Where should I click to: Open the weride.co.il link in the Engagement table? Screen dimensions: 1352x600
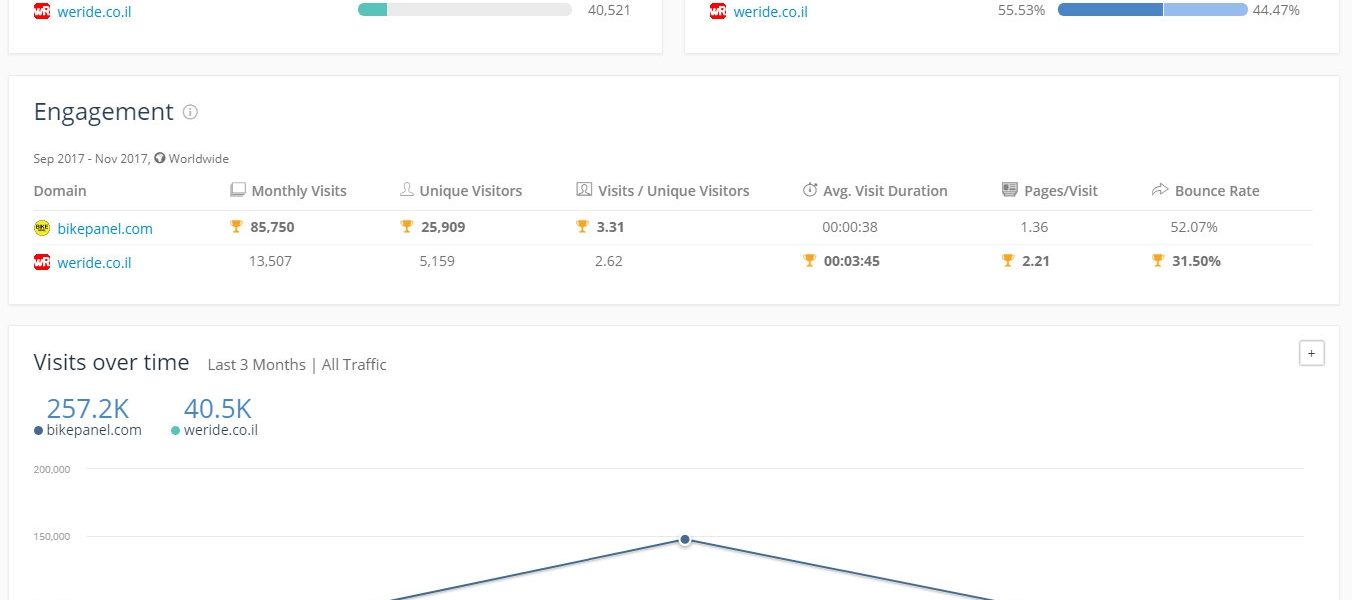click(x=94, y=262)
